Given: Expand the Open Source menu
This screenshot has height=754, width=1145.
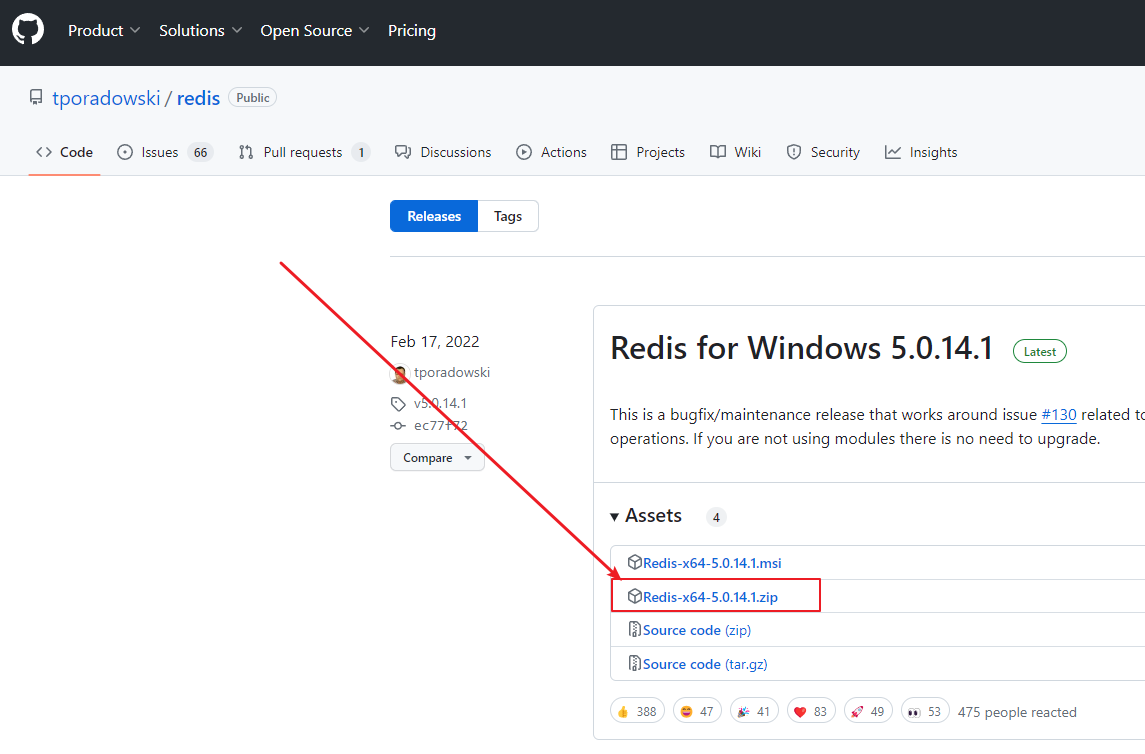Looking at the screenshot, I should 315,31.
